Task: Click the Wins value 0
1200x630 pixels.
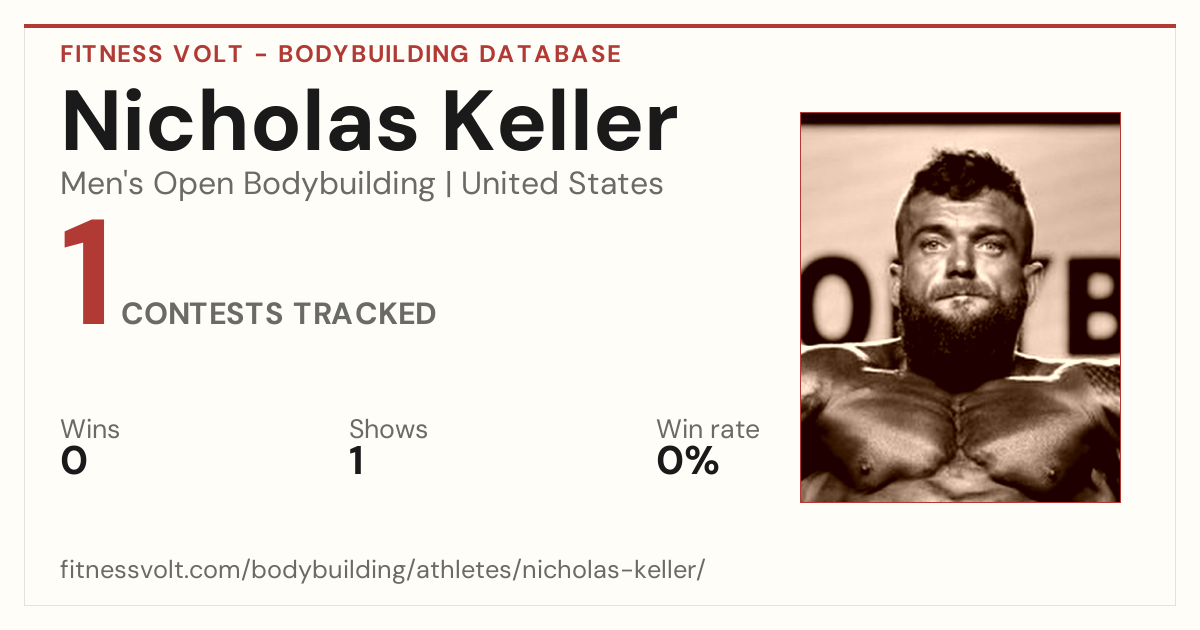Action: click(x=74, y=461)
